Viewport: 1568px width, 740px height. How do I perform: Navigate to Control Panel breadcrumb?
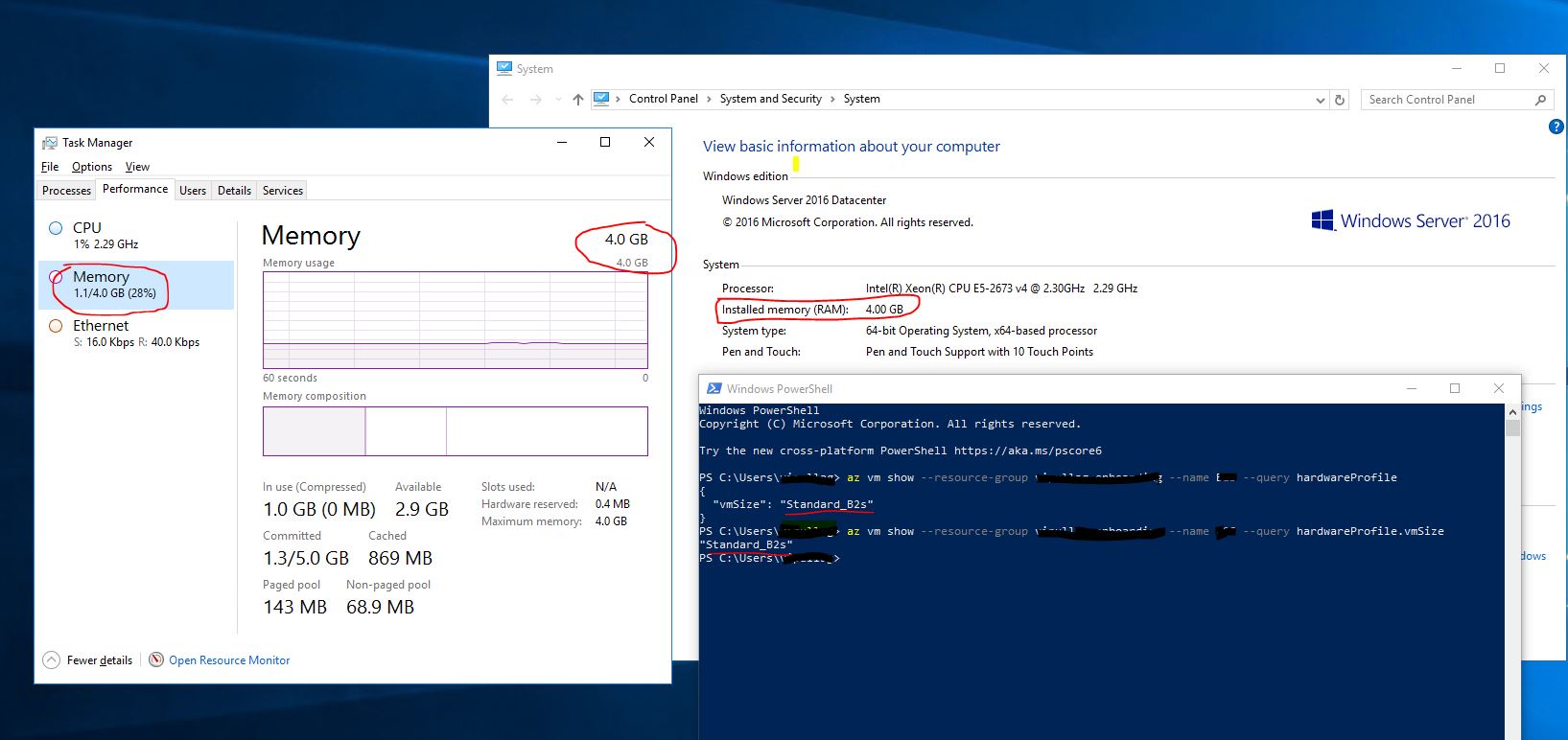[x=664, y=99]
